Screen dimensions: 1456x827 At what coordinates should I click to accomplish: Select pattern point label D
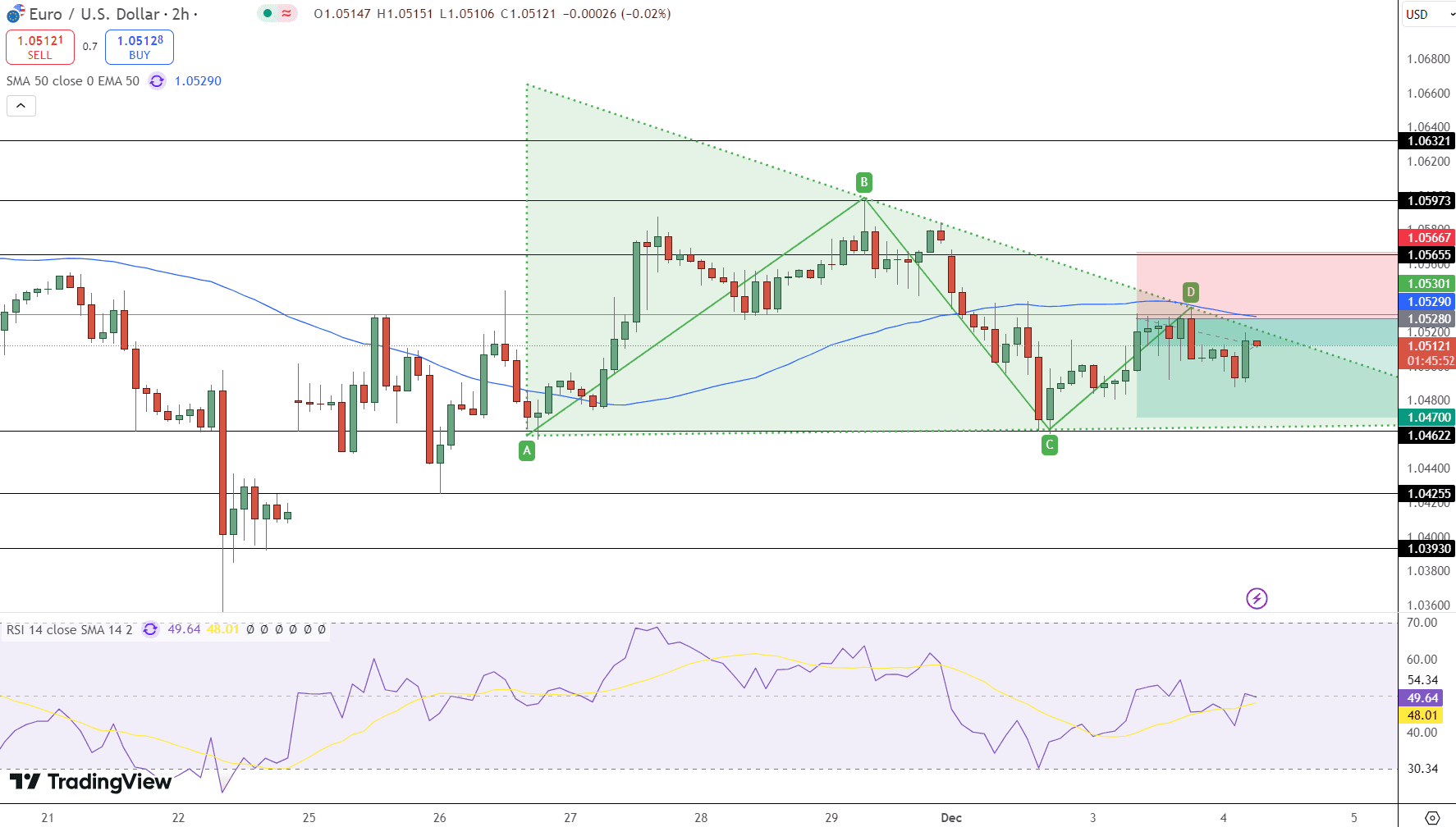tap(1191, 291)
